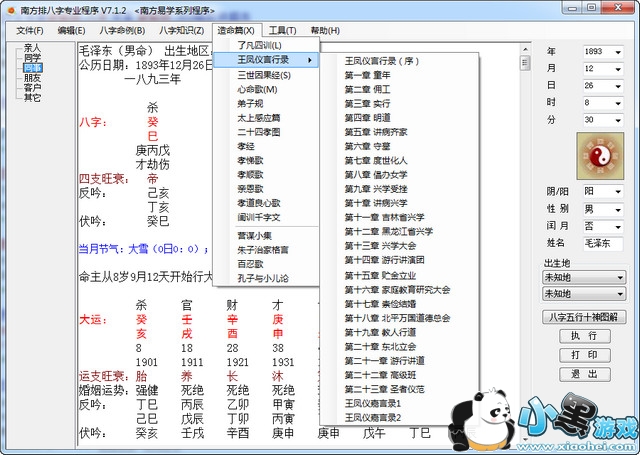
Task: Open 第四章 明道 submenu item
Action: pyautogui.click(x=399, y=118)
